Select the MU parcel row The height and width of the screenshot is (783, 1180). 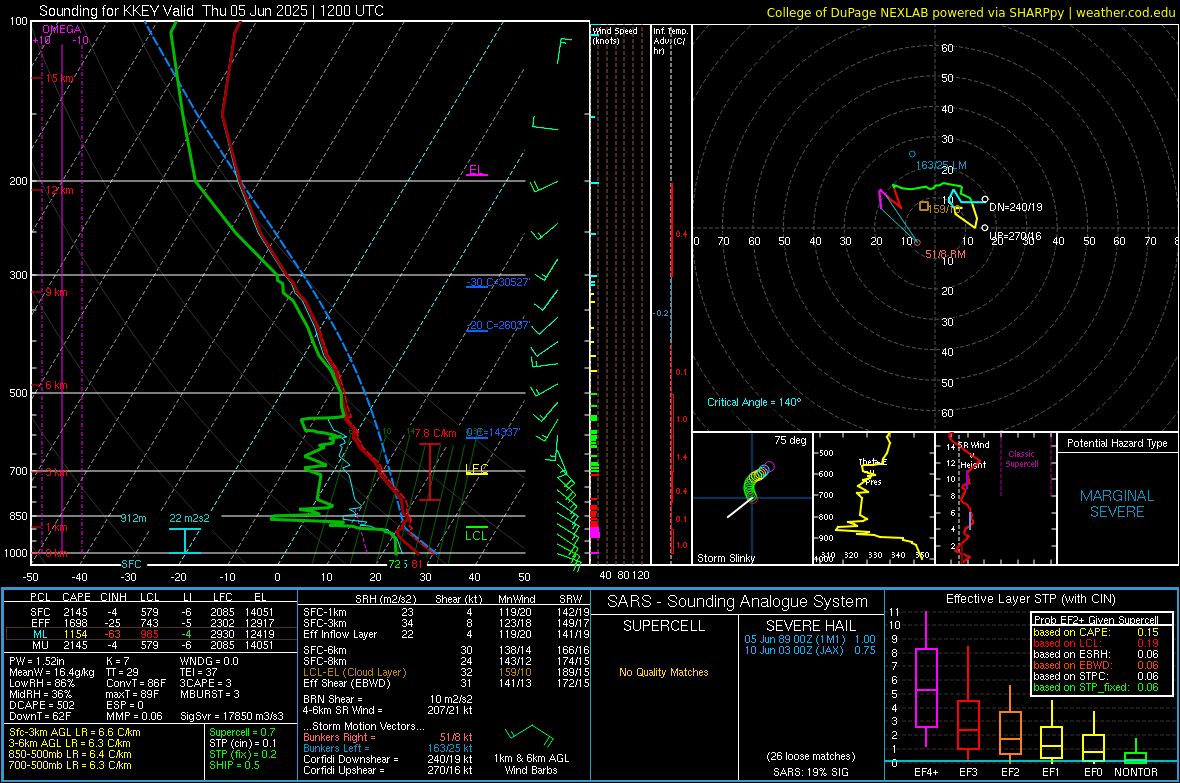151,644
